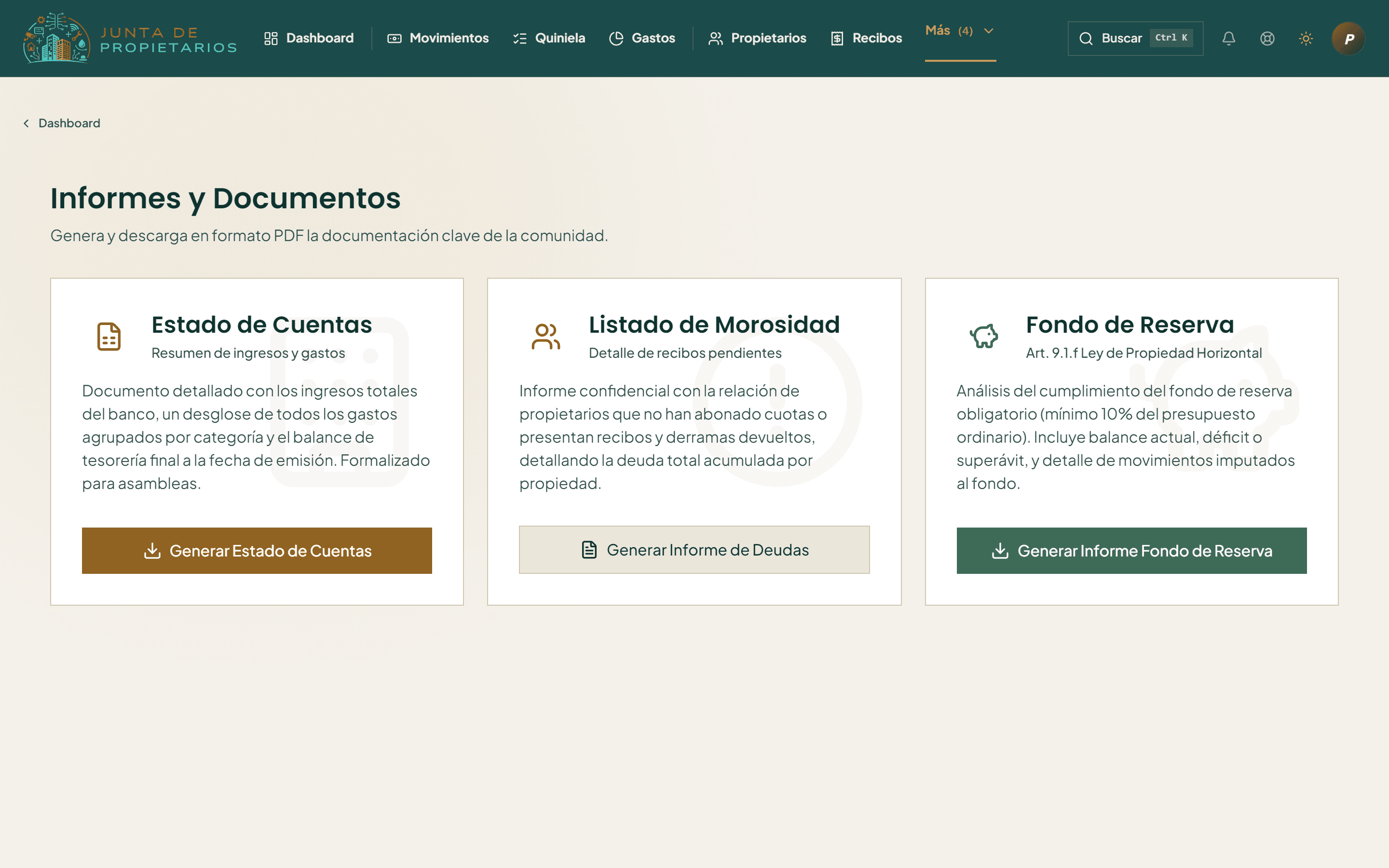1389x868 pixels.
Task: Click the Buscar search field
Action: click(x=1135, y=39)
